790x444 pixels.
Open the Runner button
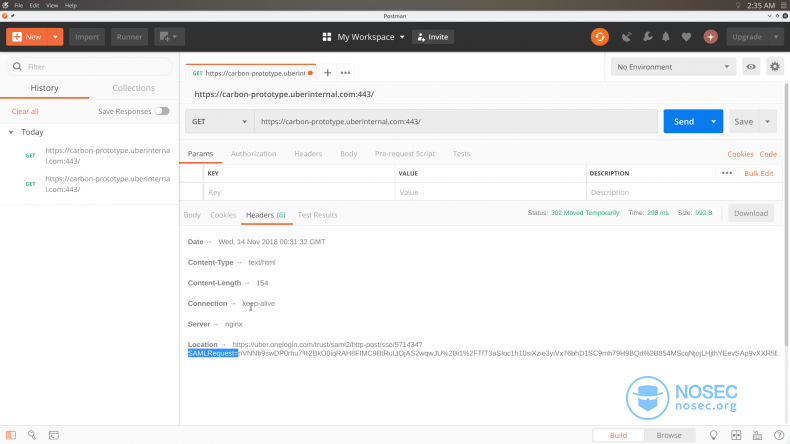pyautogui.click(x=129, y=37)
